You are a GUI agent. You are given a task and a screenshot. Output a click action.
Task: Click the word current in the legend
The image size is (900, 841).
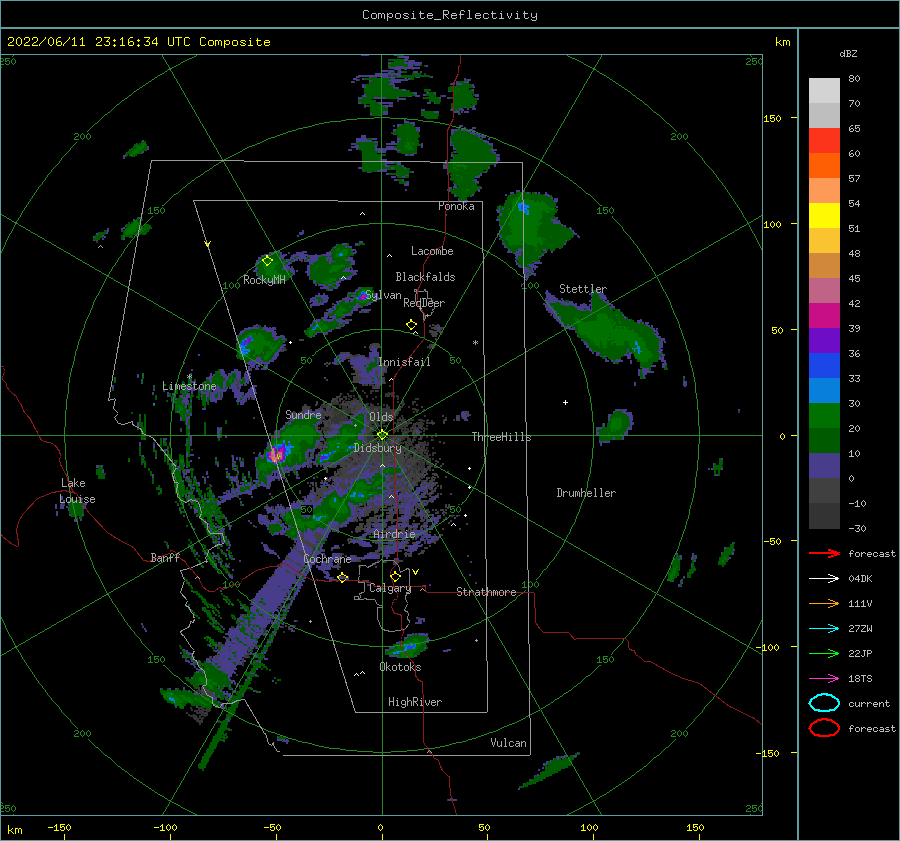pyautogui.click(x=869, y=703)
